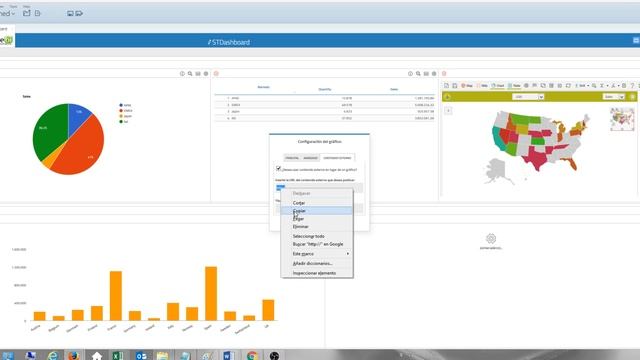Open the center dropdown in the olive map bar
Screen dimensions: 640x360
tap(528, 97)
